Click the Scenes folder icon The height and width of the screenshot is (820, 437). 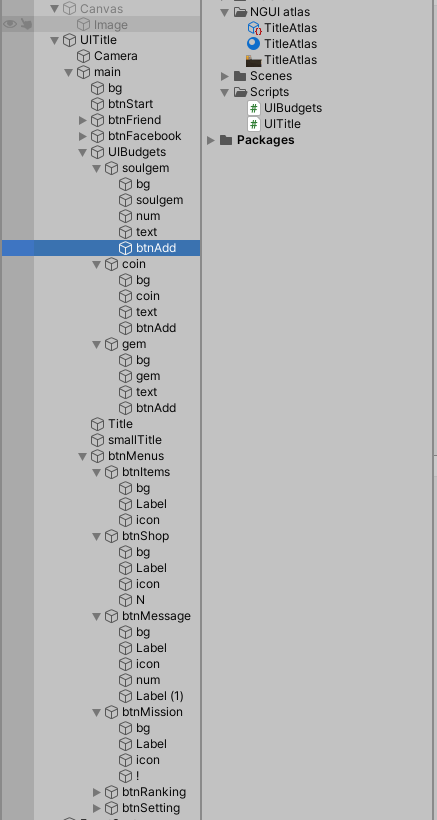pos(240,76)
